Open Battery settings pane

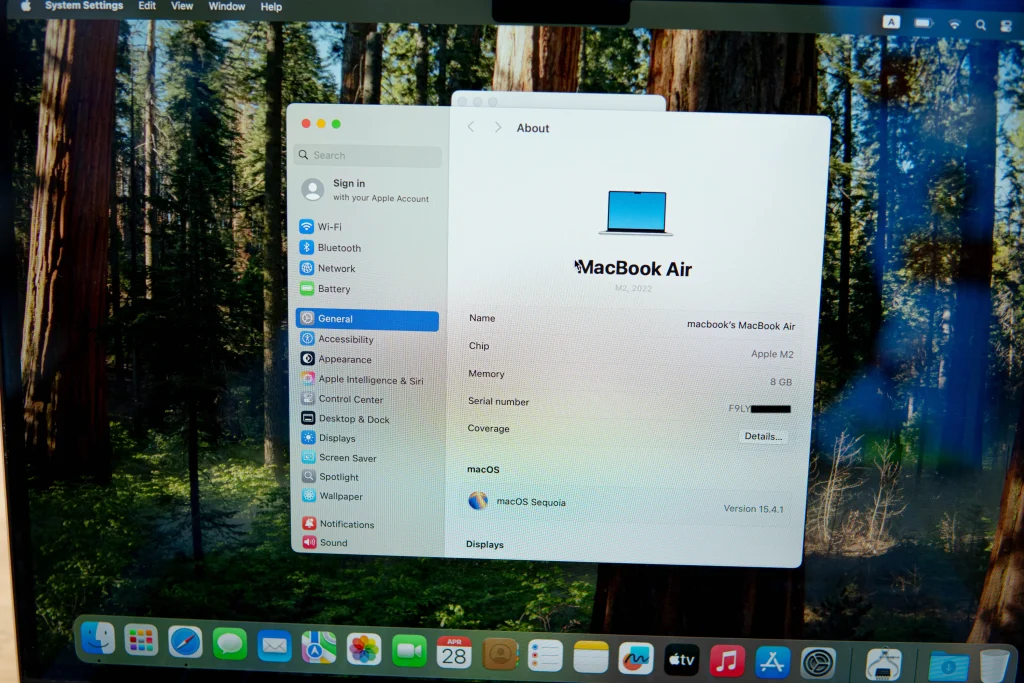[333, 289]
